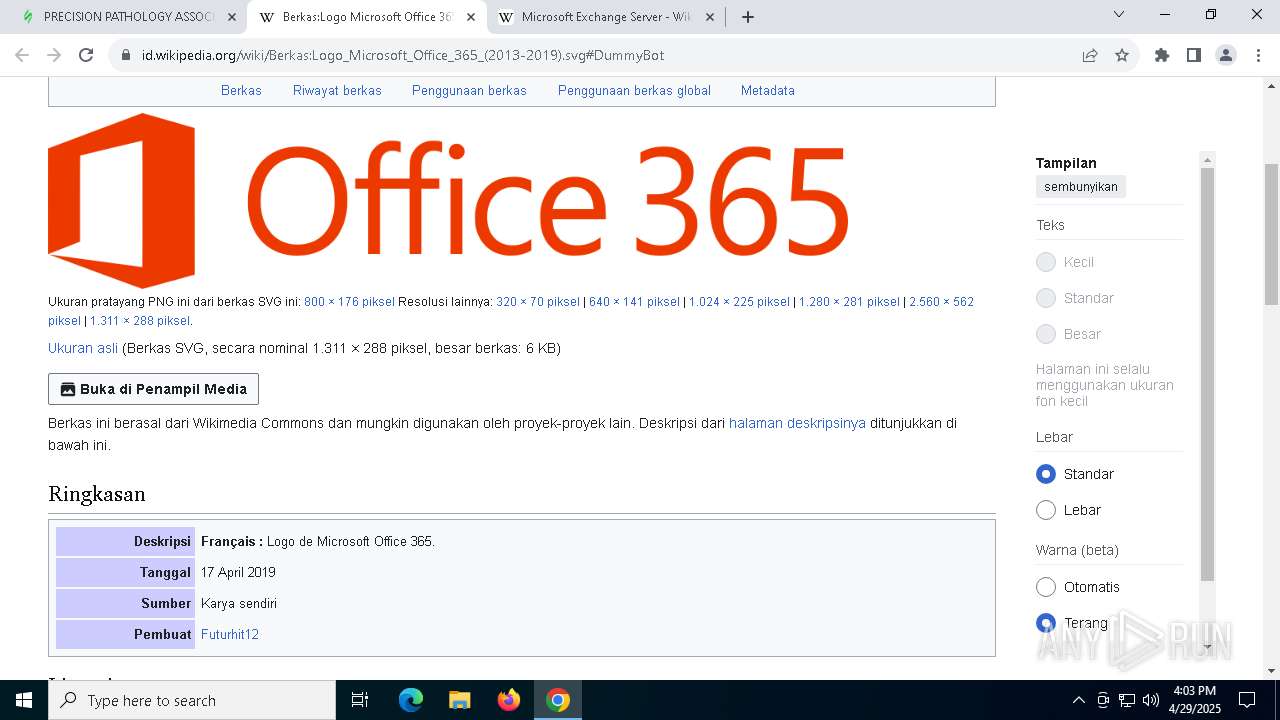Click the sidebar panel scroll-up arrow
The image size is (1280, 720).
(1207, 160)
